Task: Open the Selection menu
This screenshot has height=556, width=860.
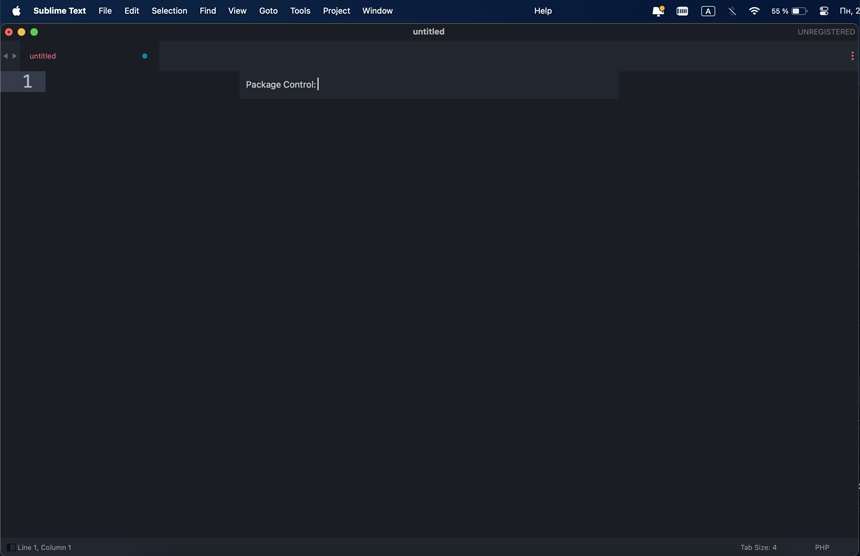Action: 169,11
